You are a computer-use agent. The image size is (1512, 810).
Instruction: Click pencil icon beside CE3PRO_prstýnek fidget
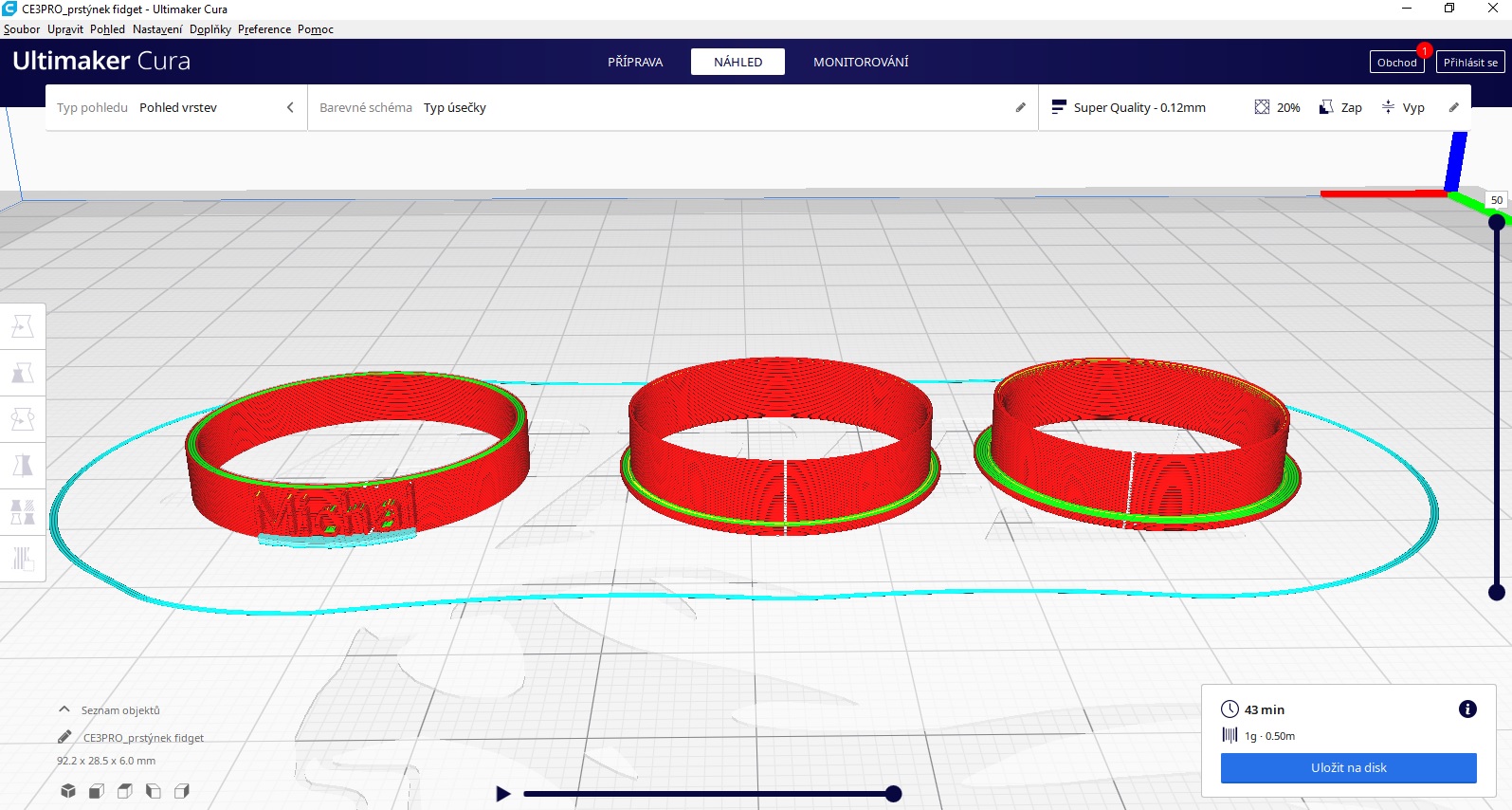click(x=64, y=737)
